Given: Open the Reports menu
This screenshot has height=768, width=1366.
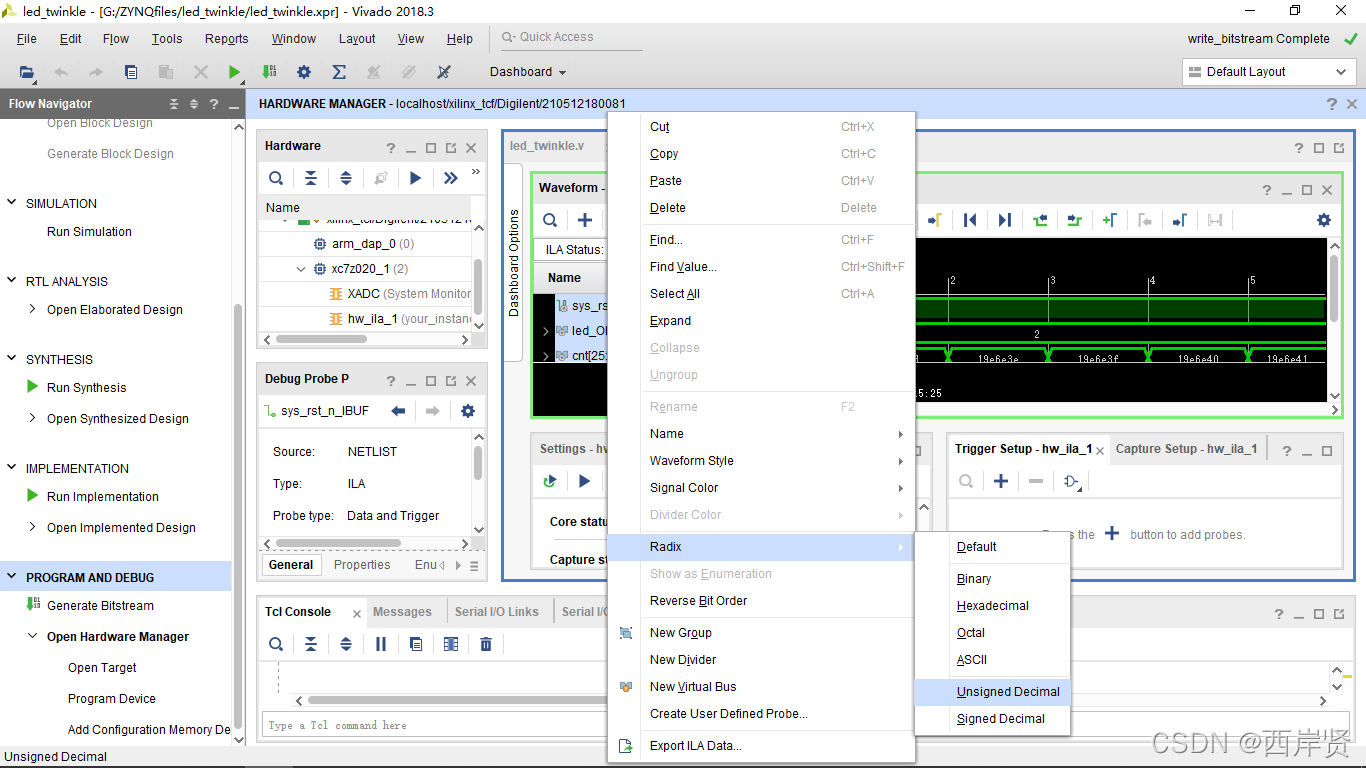Looking at the screenshot, I should coord(226,39).
